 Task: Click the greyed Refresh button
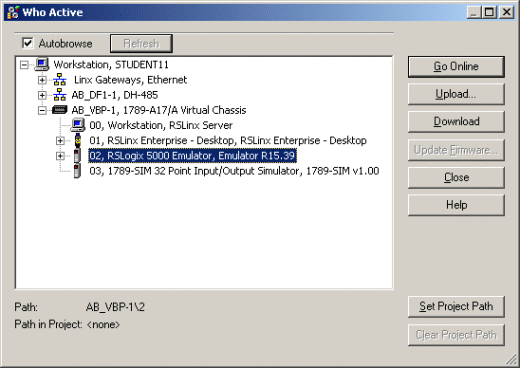click(141, 43)
